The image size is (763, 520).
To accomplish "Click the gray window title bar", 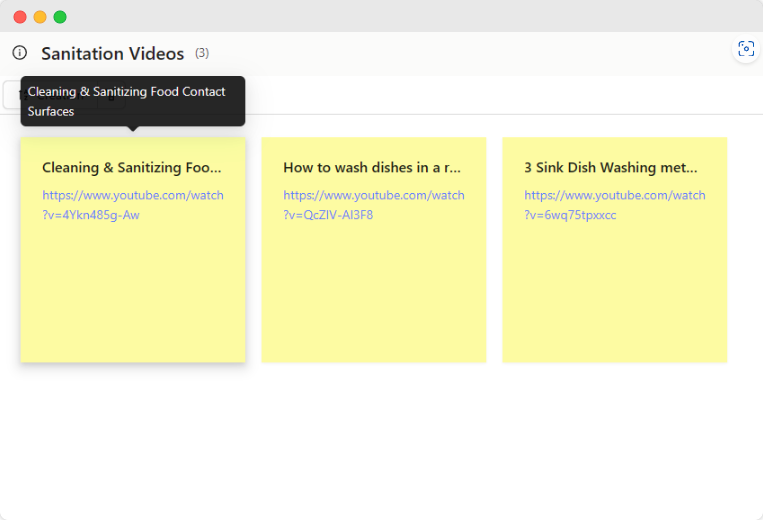I will [x=389, y=16].
